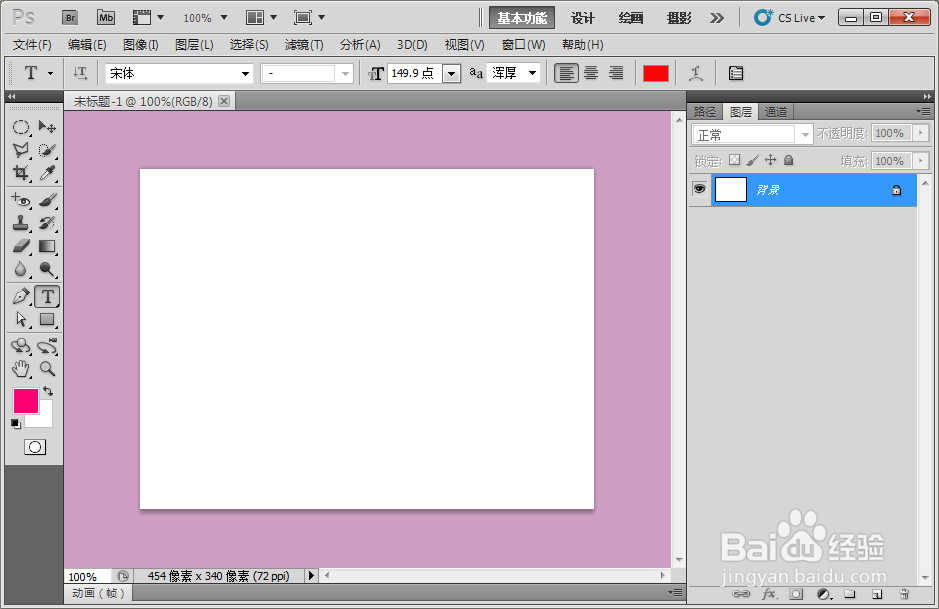Select the Pen tool
Screen dimensions: 939x609
pyautogui.click(x=21, y=296)
